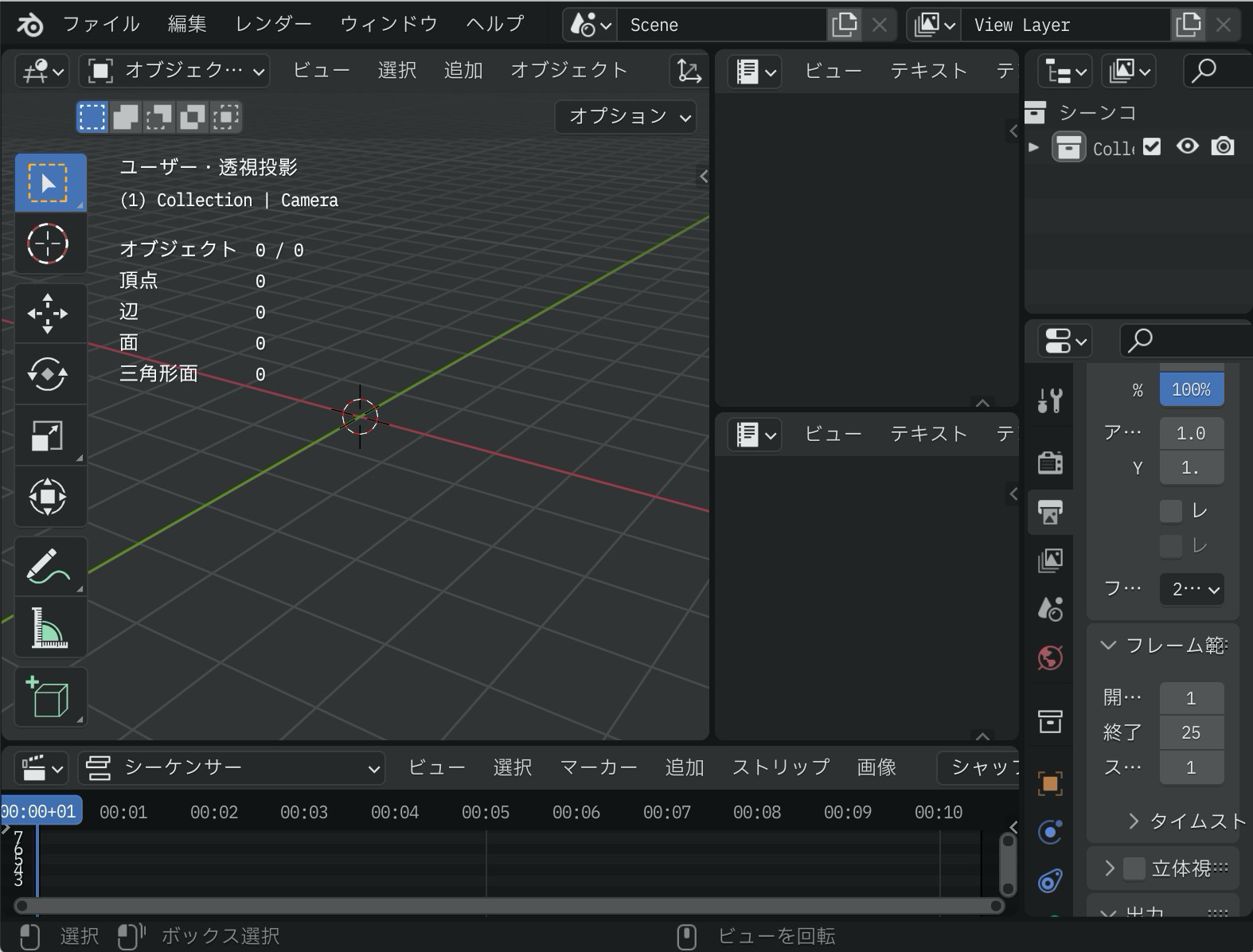Open the Tool properties tab
1253x952 pixels.
(1050, 400)
